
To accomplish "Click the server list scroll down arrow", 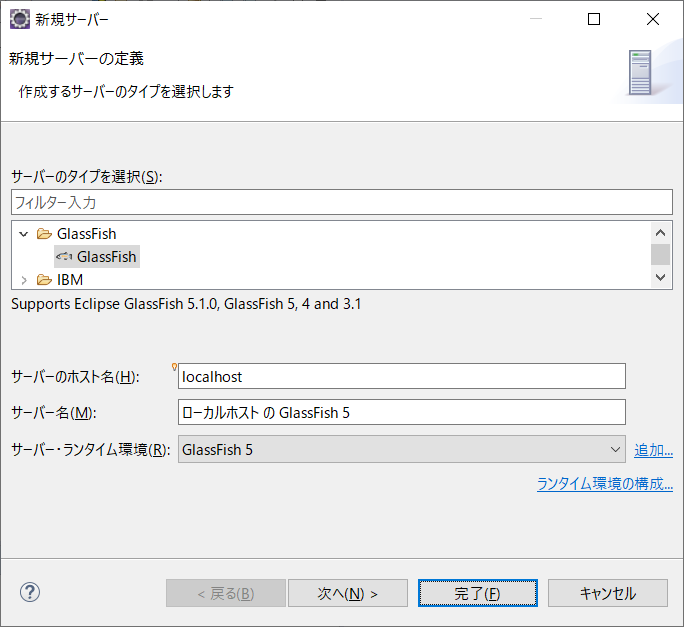I will pyautogui.click(x=660, y=277).
